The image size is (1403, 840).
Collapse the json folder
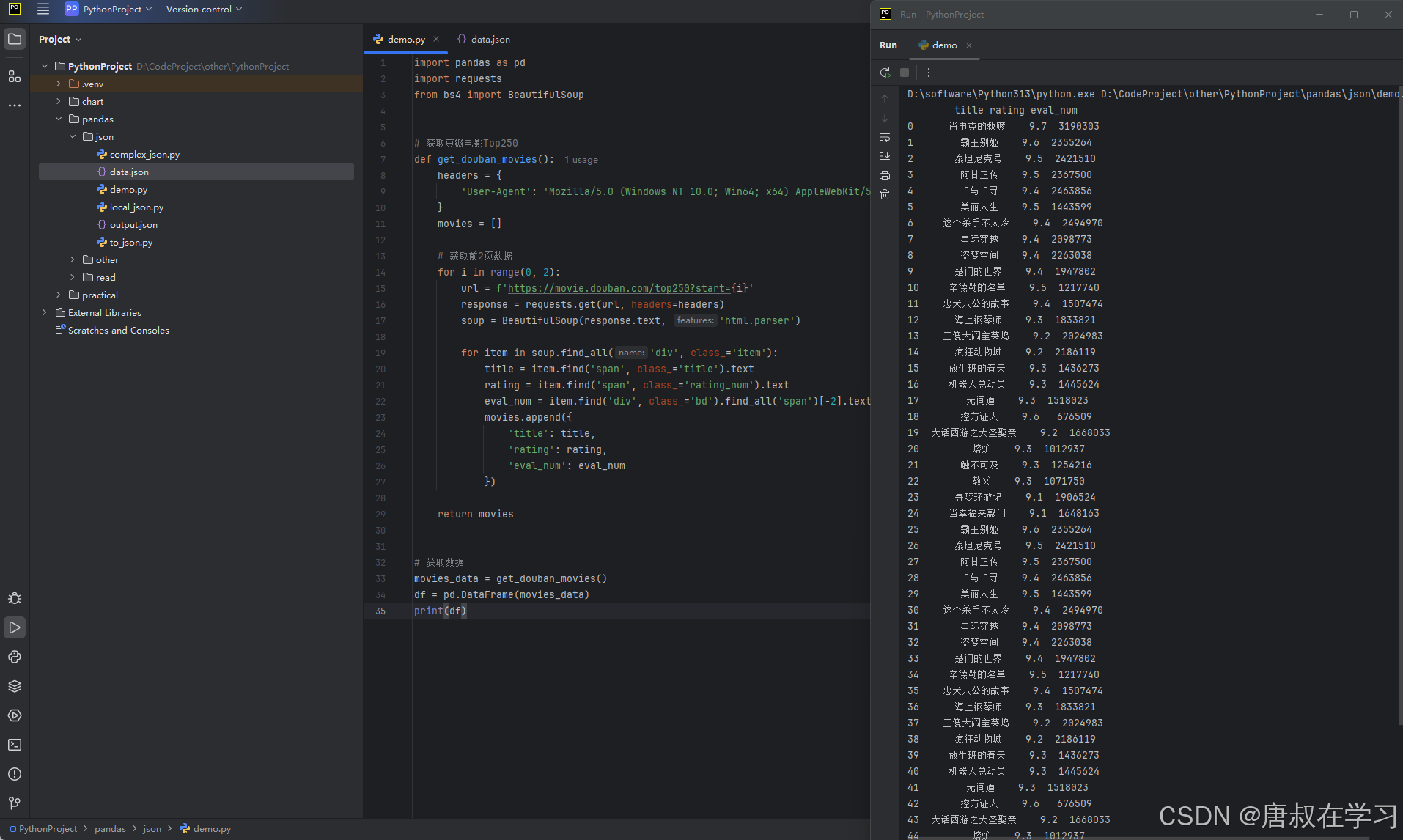(73, 136)
